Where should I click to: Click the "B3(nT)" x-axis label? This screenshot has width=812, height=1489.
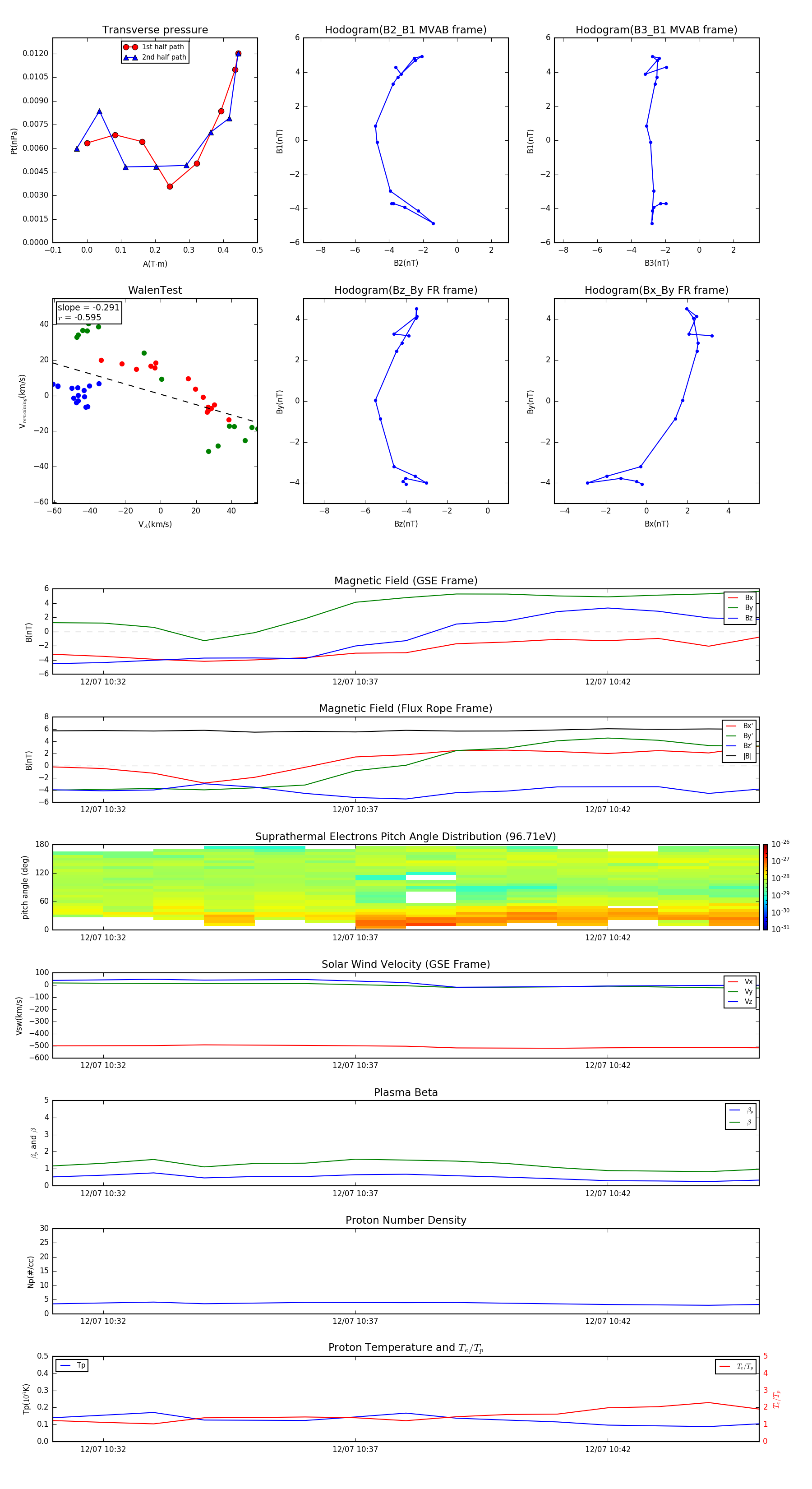point(656,263)
